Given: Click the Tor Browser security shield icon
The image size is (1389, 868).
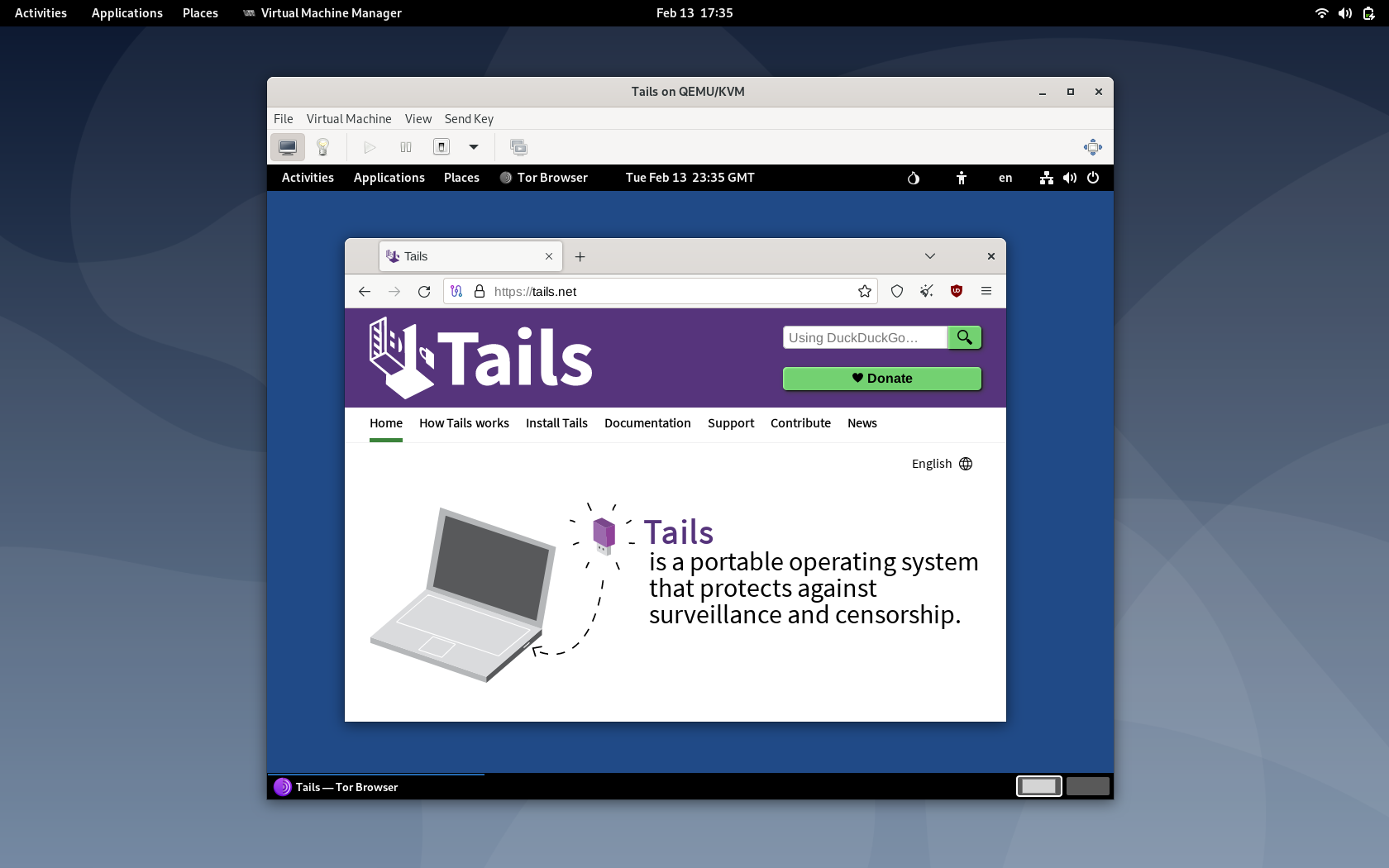Looking at the screenshot, I should click(897, 292).
